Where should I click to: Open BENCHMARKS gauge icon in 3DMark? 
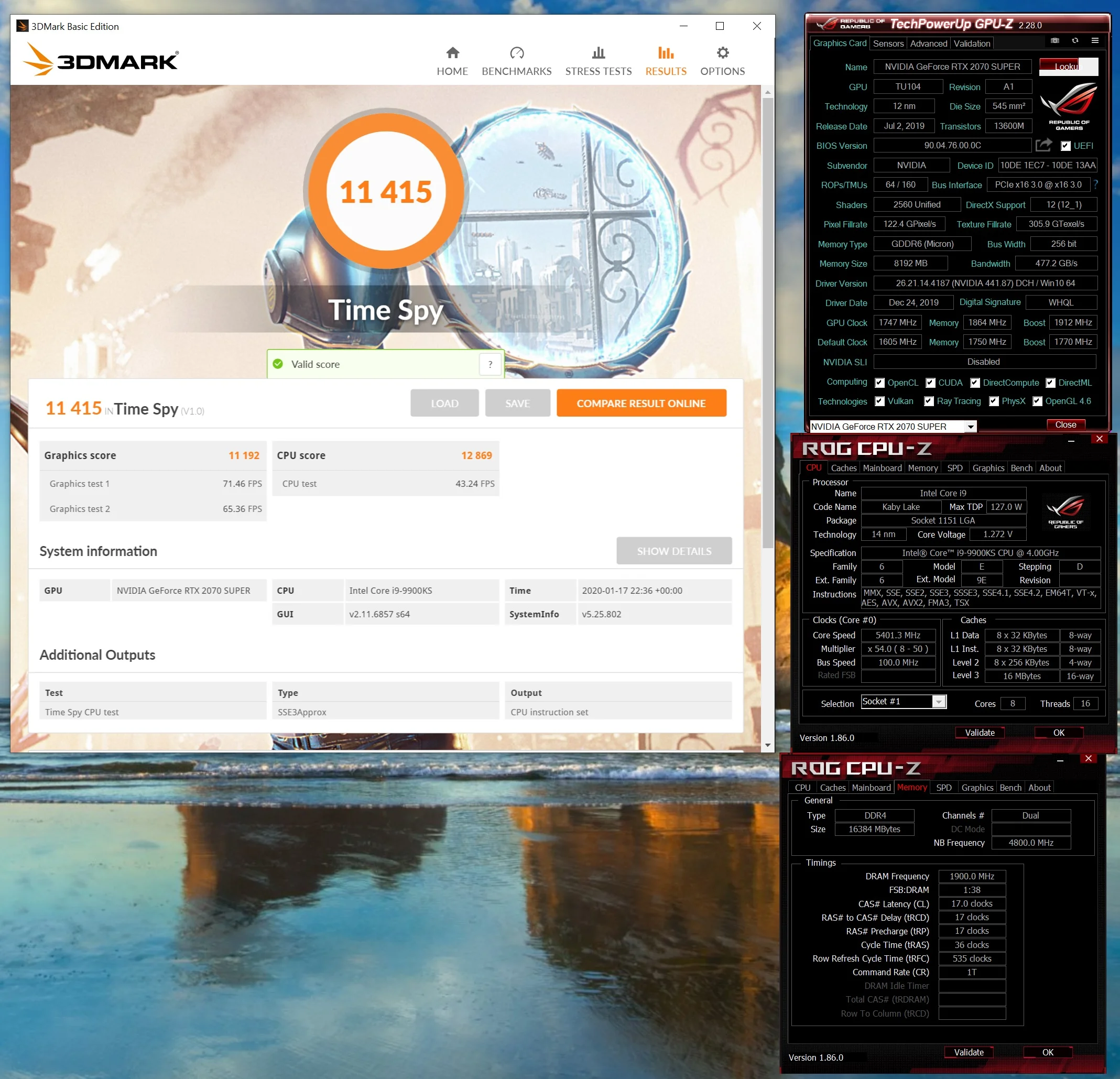(x=517, y=53)
